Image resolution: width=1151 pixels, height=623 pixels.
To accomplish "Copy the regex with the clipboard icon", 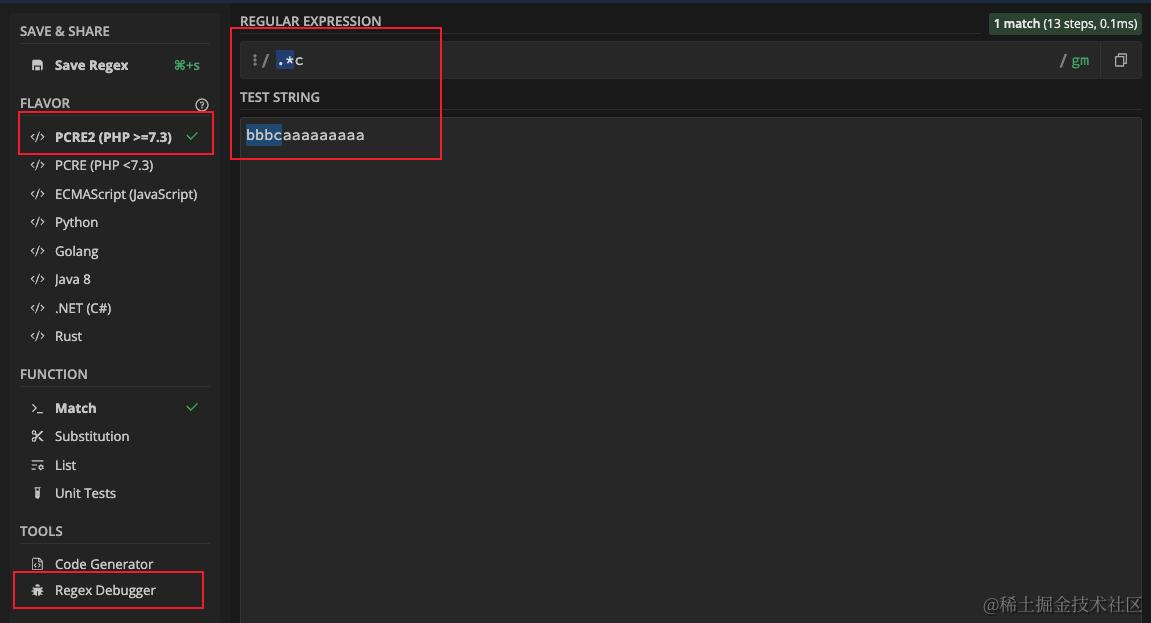I will (1120, 60).
